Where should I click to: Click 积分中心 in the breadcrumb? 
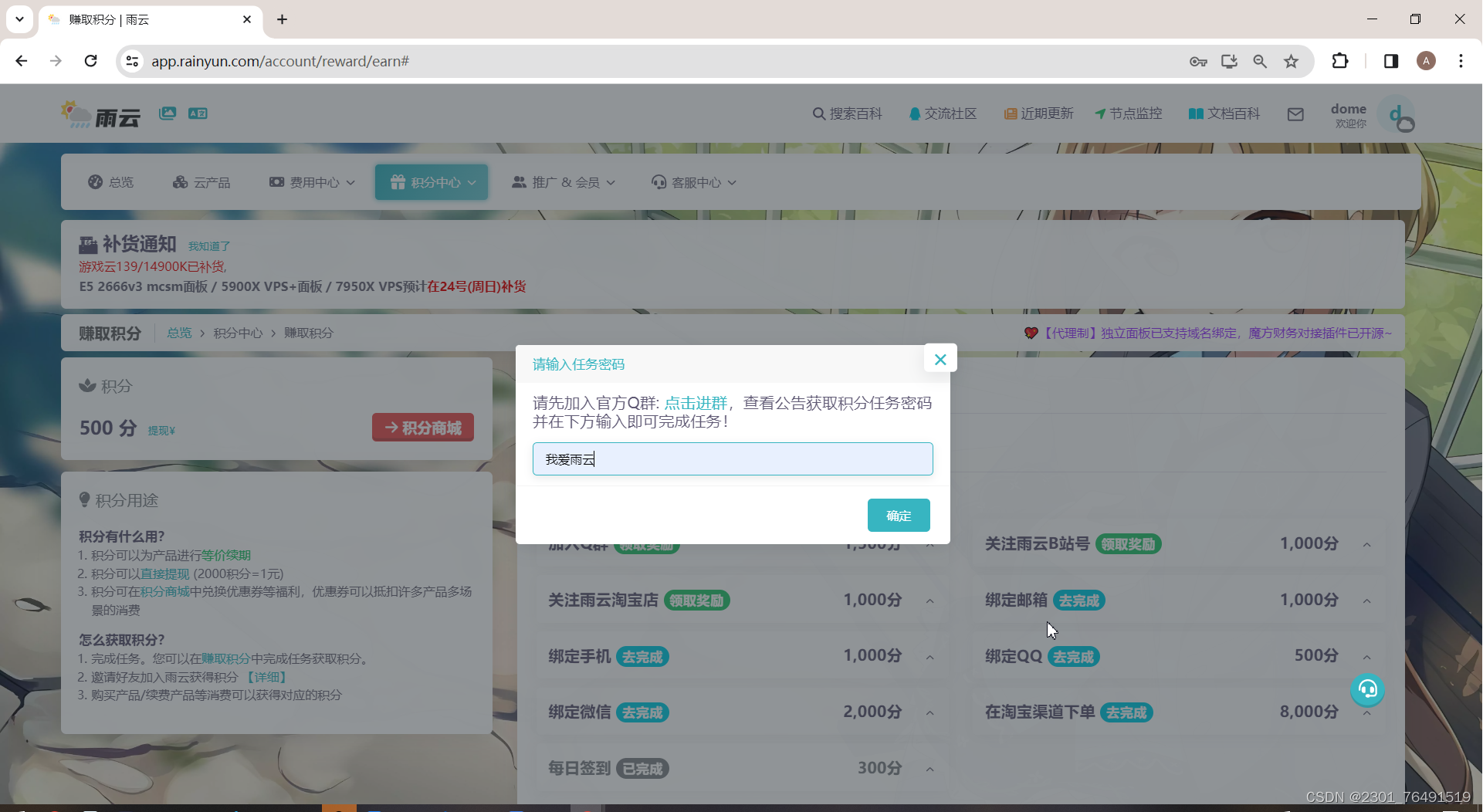coord(238,333)
